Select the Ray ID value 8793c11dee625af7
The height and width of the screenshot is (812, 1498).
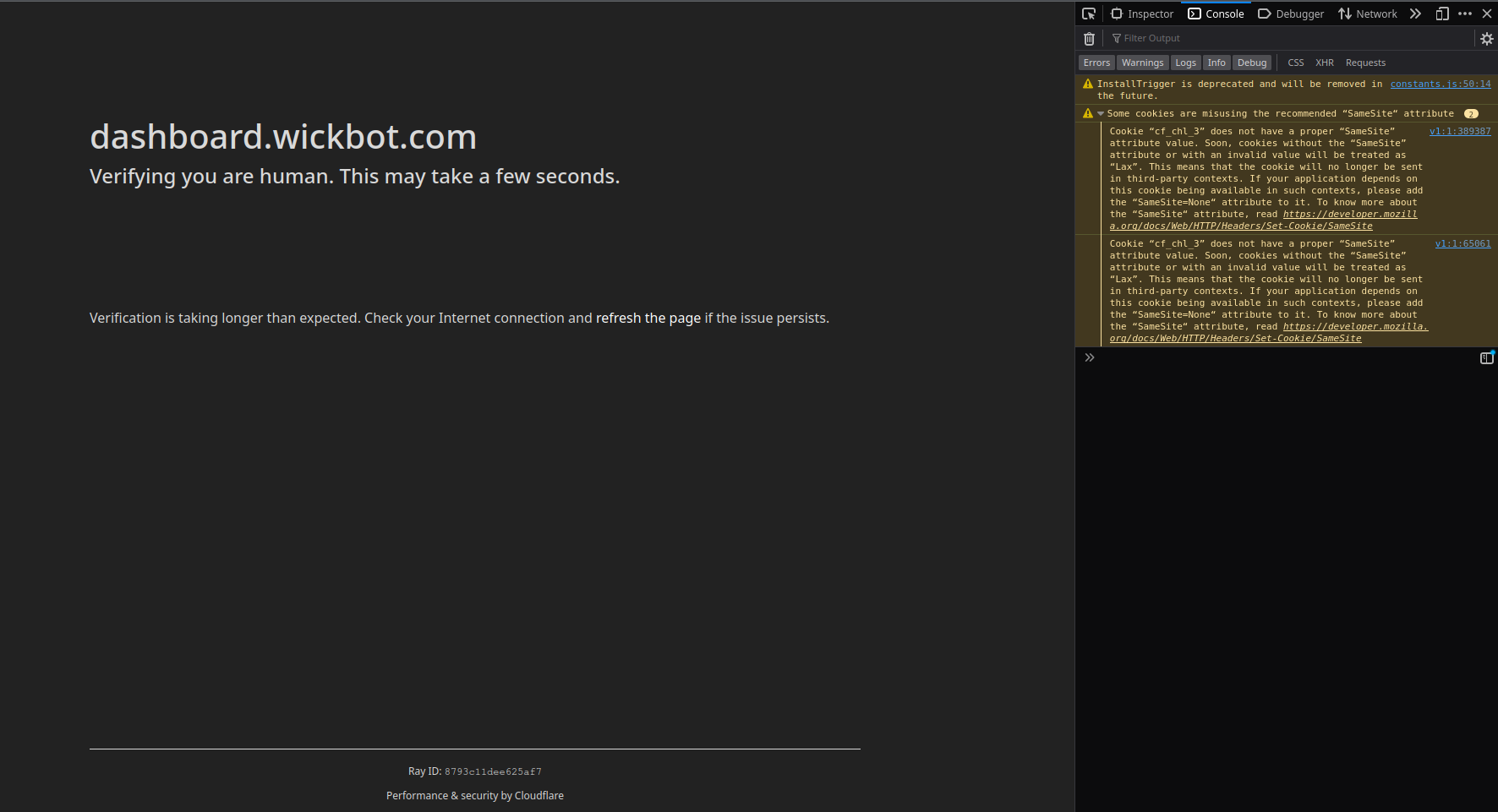point(493,771)
